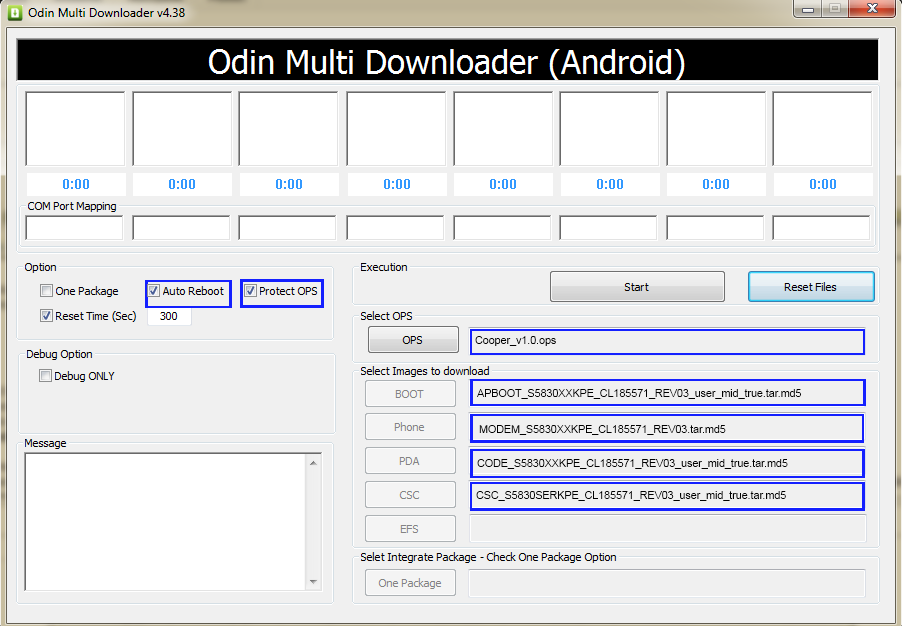This screenshot has width=902, height=626.
Task: Click the last device progress box
Action: pos(823,129)
